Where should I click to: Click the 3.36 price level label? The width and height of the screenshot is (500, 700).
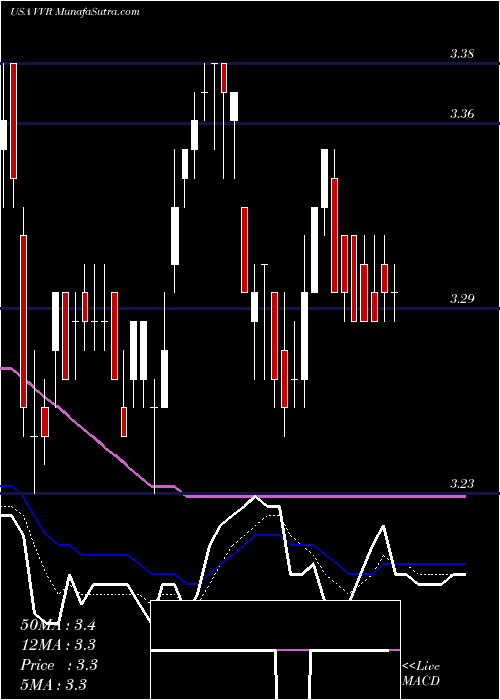(x=462, y=114)
